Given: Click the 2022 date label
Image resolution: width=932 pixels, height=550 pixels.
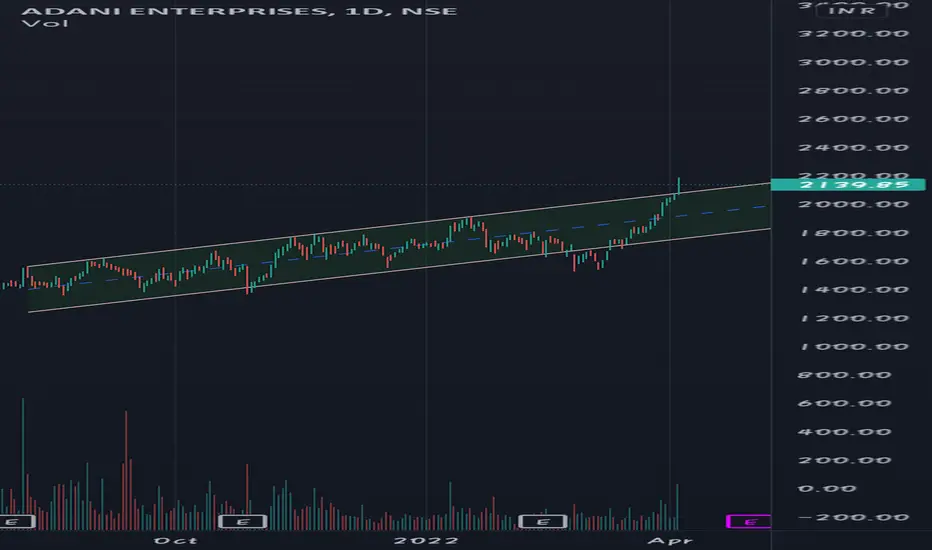Looking at the screenshot, I should pyautogui.click(x=426, y=540).
